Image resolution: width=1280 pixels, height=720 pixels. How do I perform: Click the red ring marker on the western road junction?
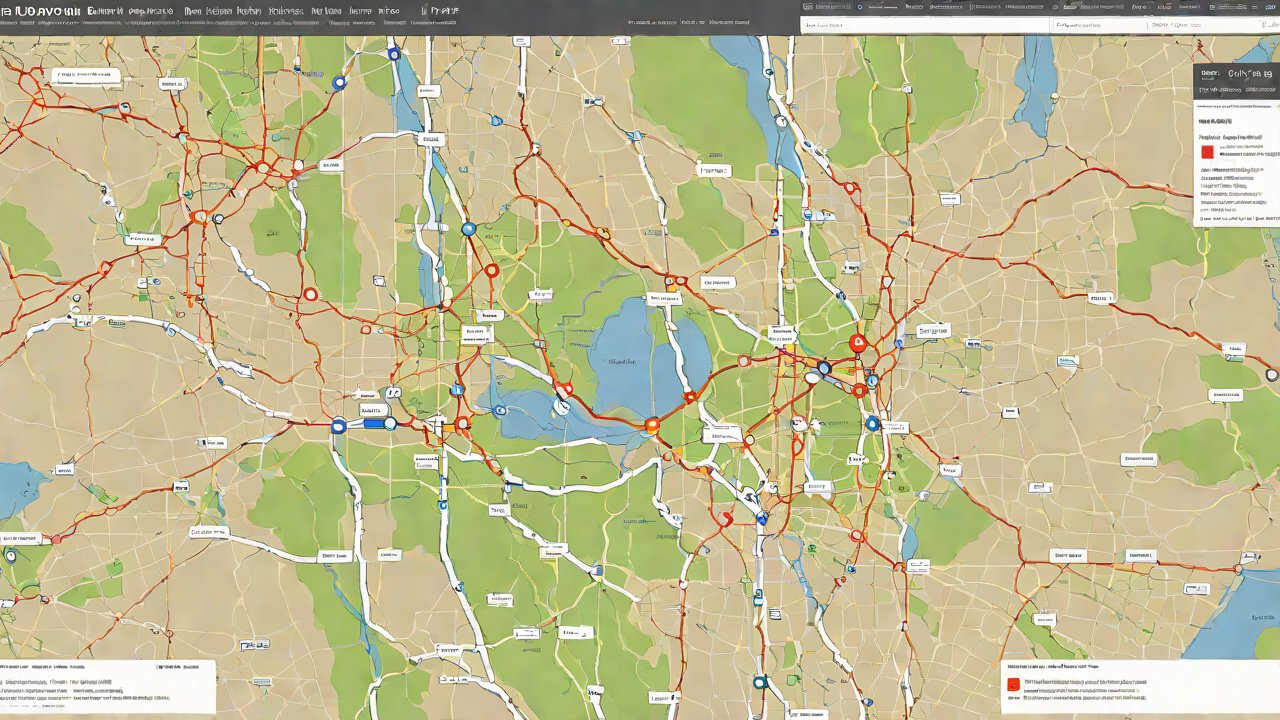[310, 294]
